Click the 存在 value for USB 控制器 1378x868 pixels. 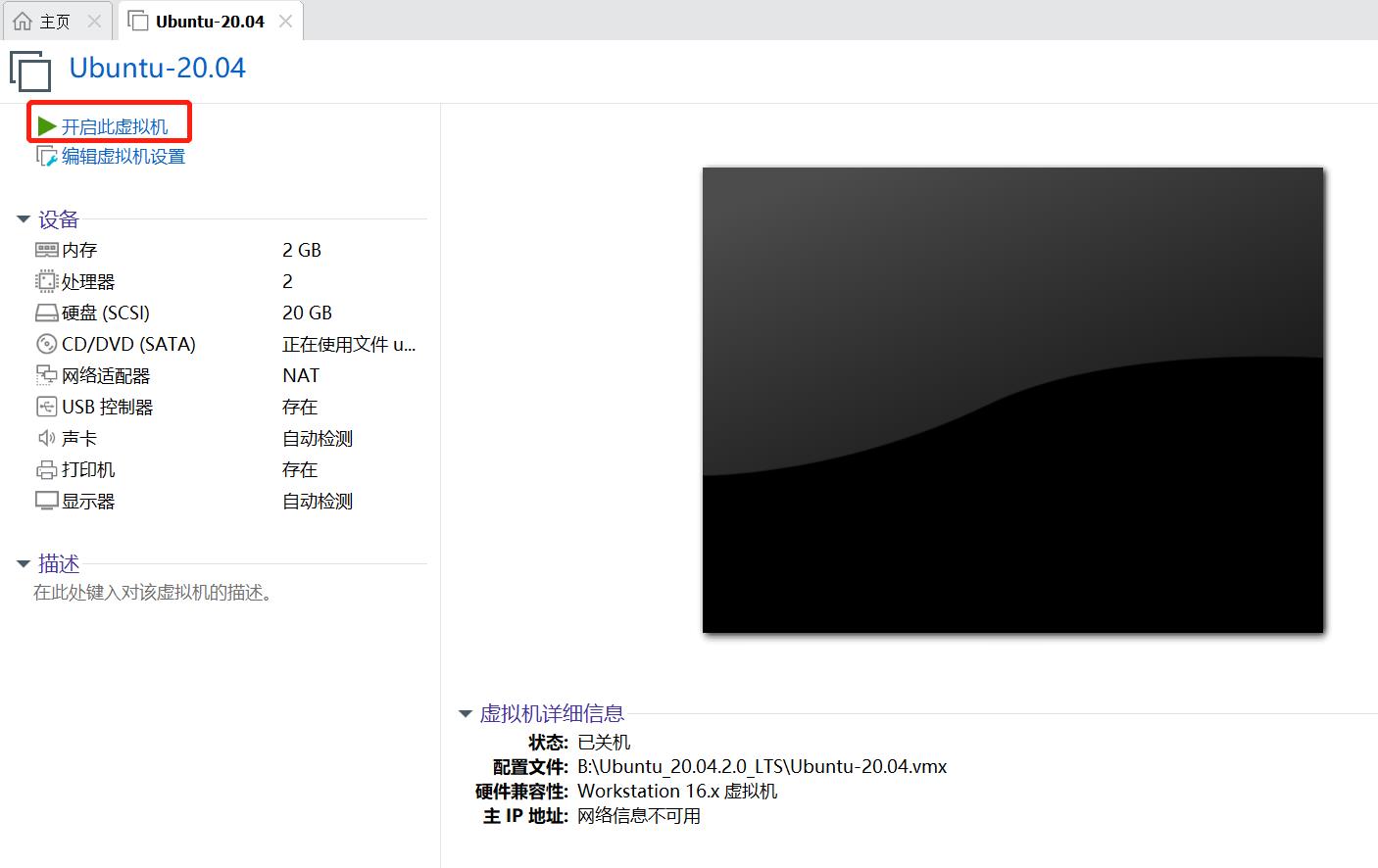[x=300, y=407]
